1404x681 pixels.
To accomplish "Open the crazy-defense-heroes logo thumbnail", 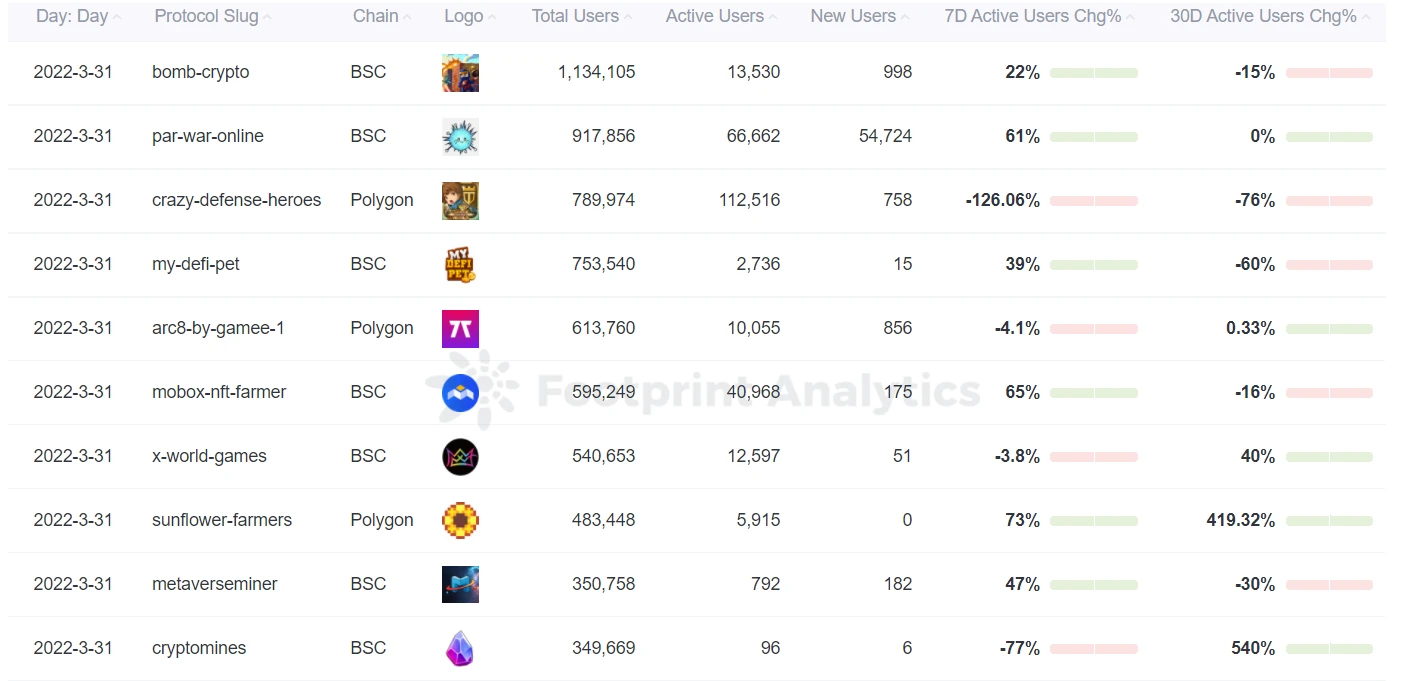I will [x=460, y=201].
